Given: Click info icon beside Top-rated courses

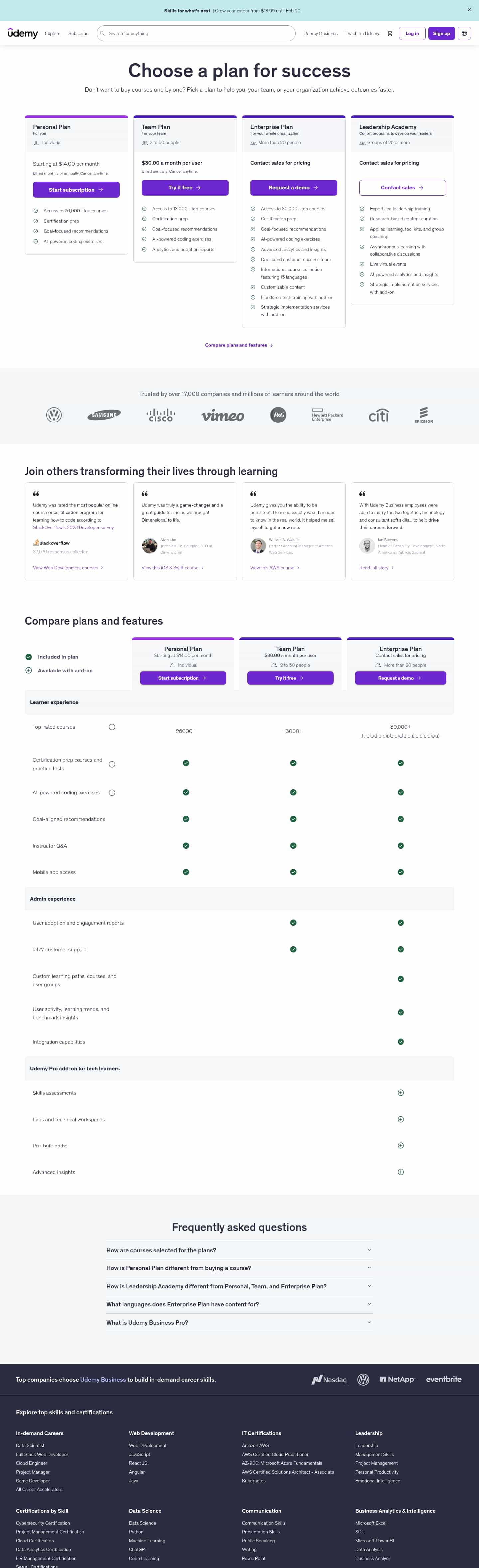Looking at the screenshot, I should [112, 727].
